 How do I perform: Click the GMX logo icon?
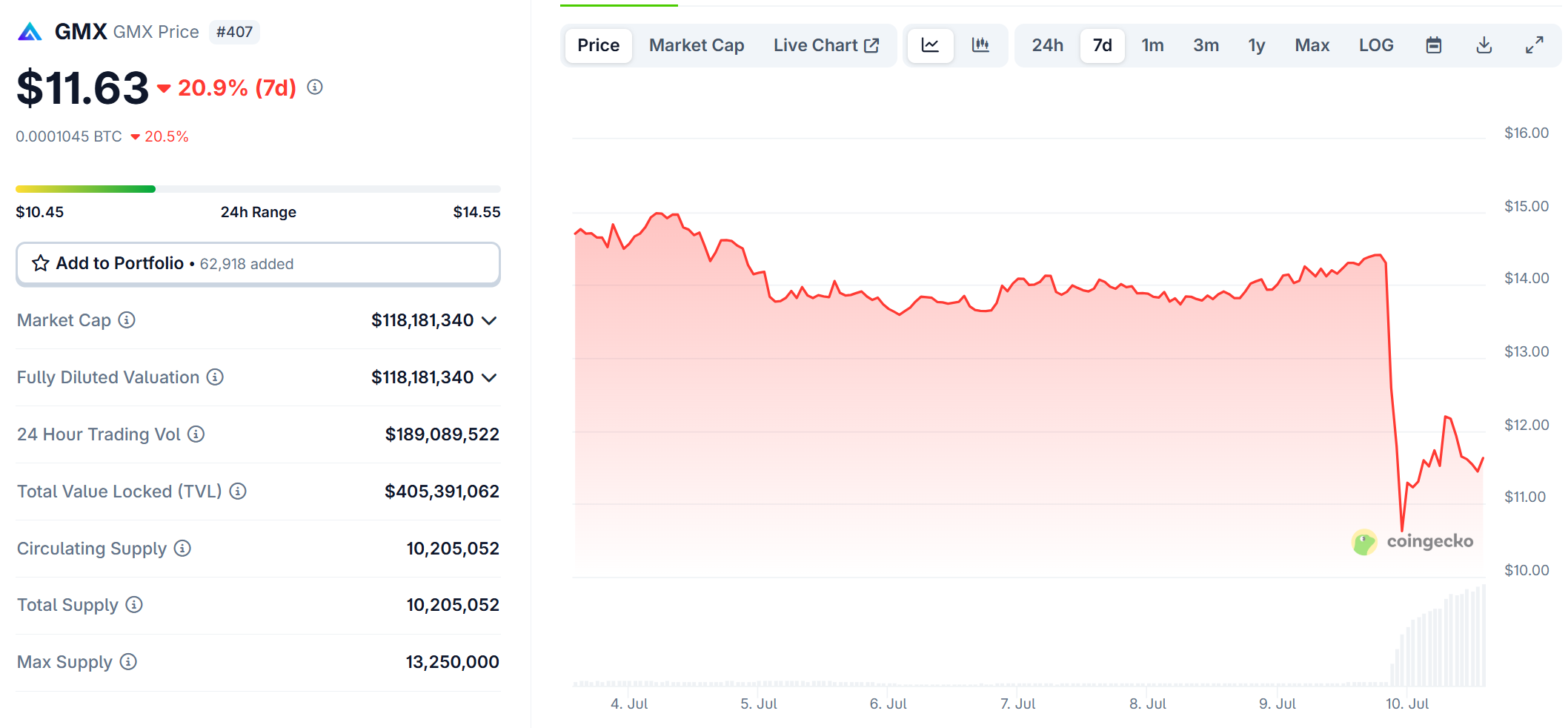point(30,32)
